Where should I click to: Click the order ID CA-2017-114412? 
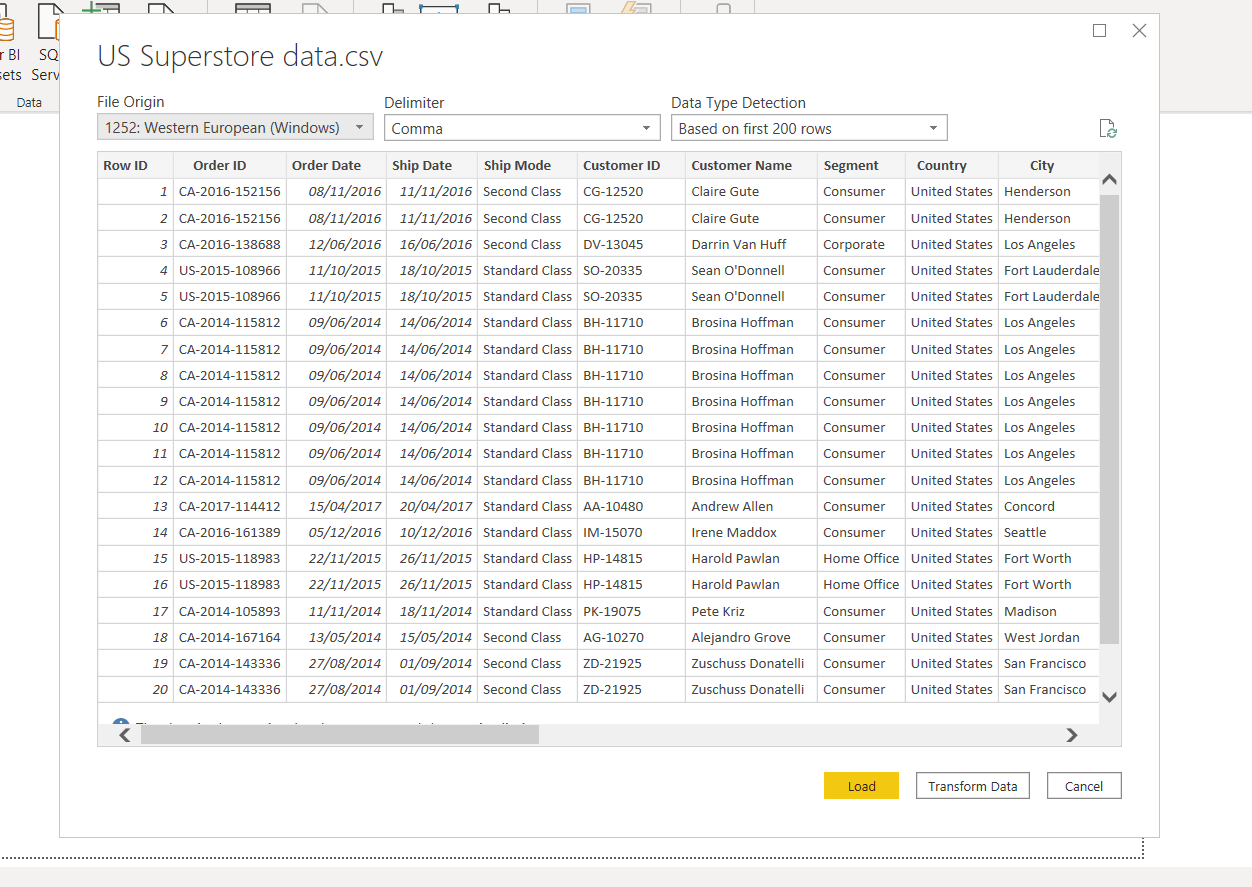[x=230, y=506]
